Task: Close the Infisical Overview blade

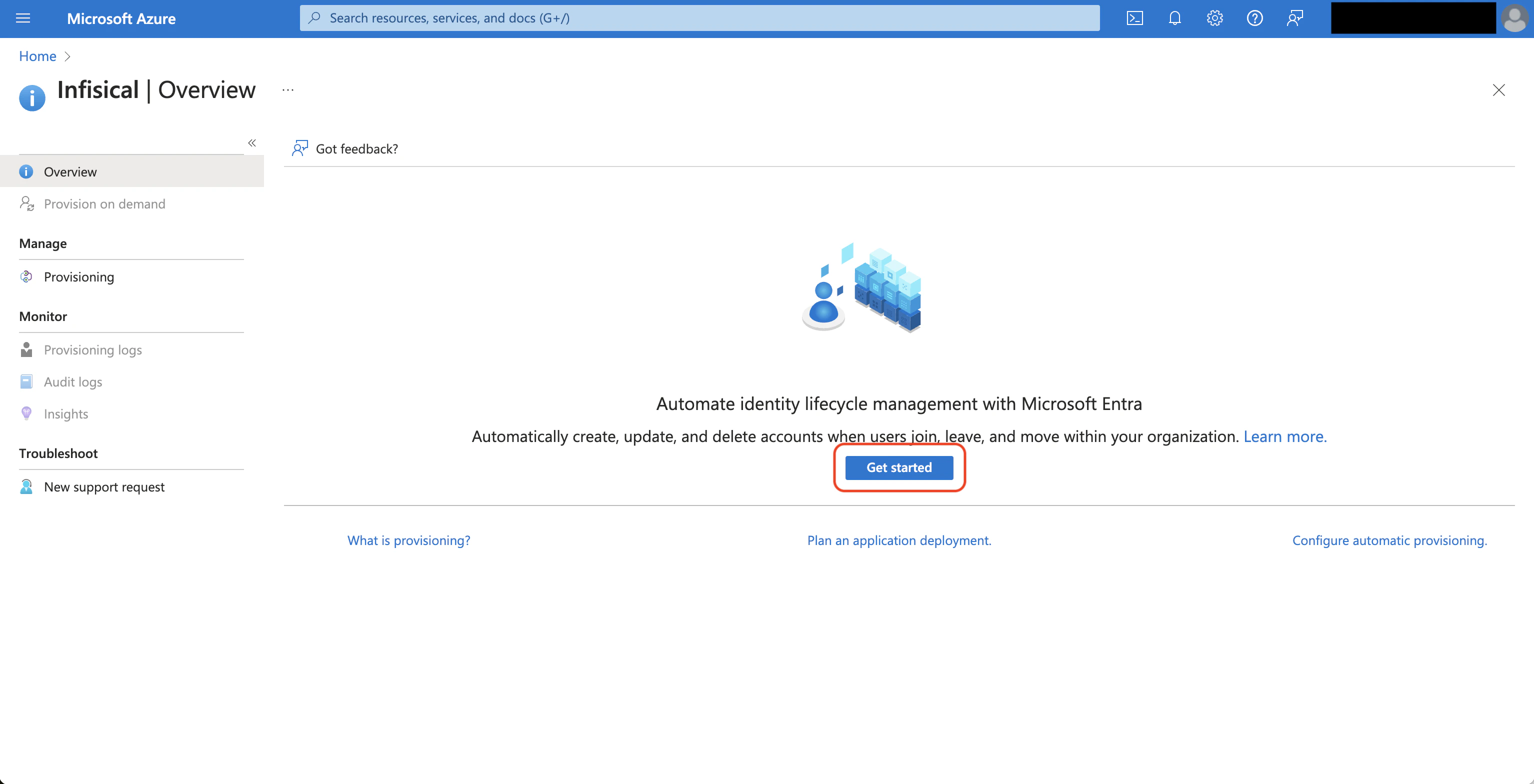Action: [x=1498, y=90]
